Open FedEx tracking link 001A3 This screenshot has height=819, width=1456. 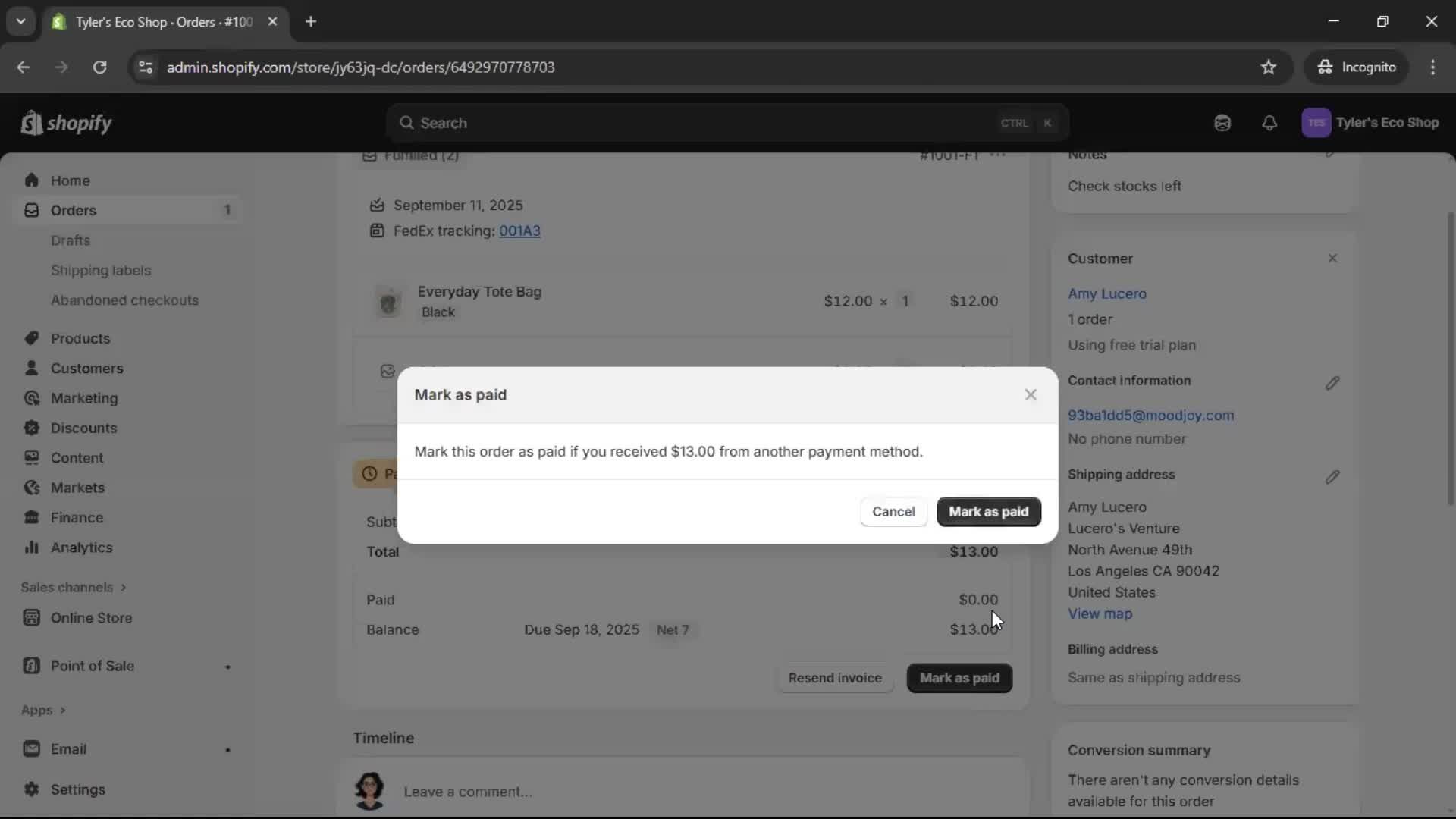519,231
